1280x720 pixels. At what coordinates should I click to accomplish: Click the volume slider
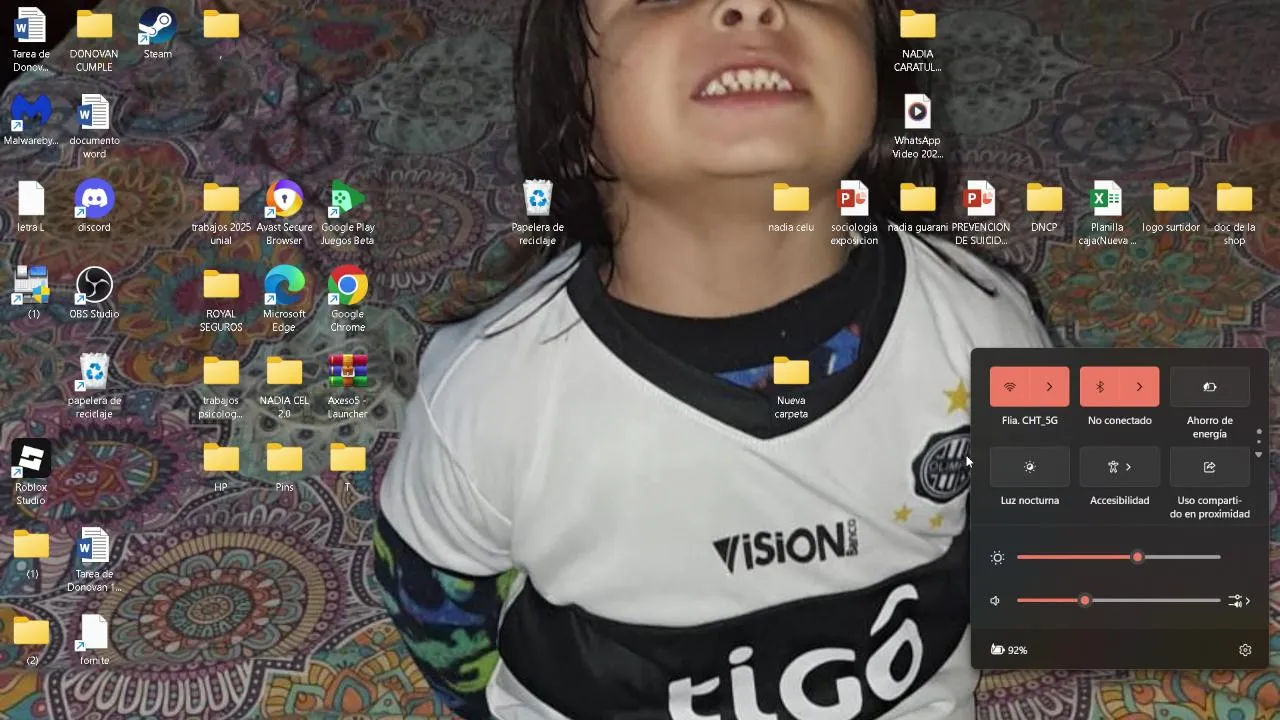point(1118,601)
